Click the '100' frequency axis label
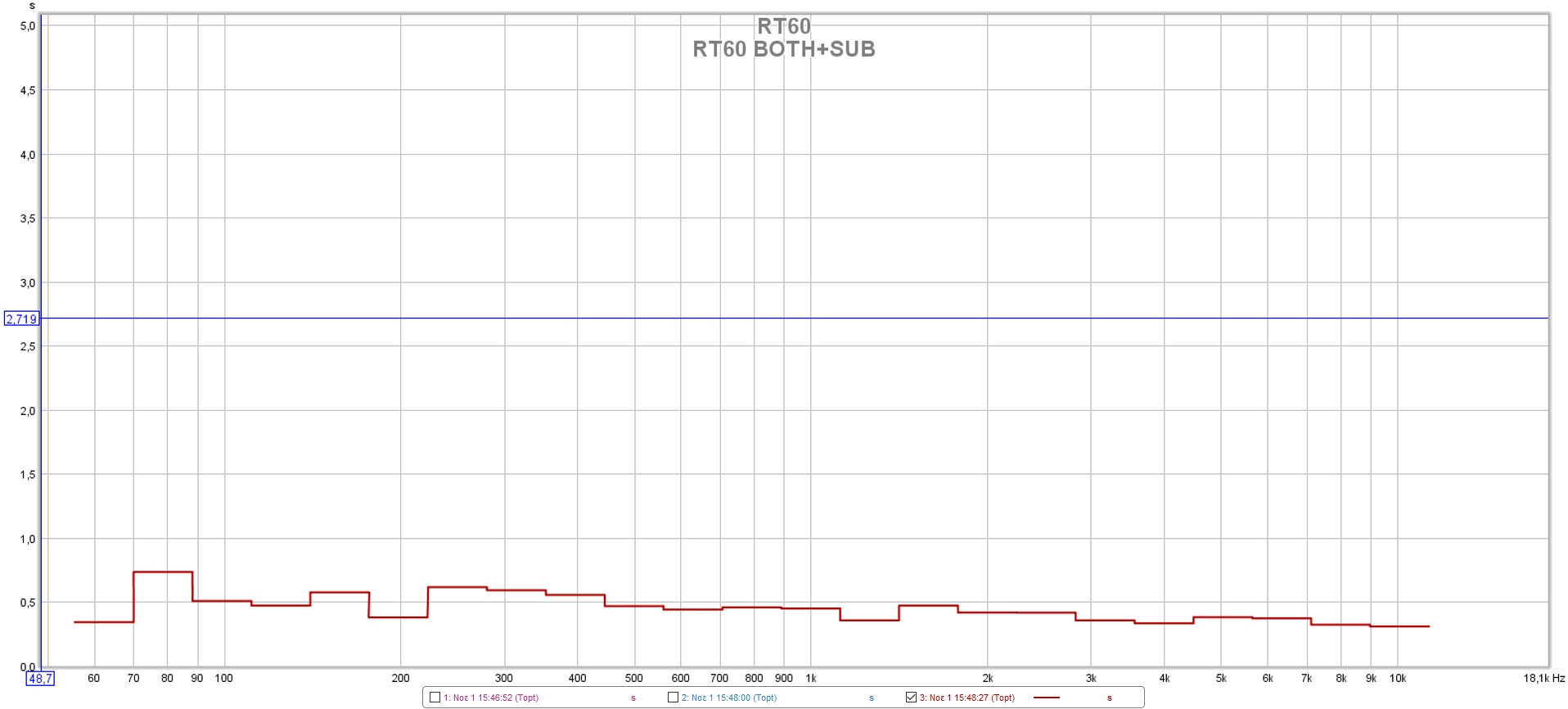Viewport: 1568px width, 709px height. (223, 679)
